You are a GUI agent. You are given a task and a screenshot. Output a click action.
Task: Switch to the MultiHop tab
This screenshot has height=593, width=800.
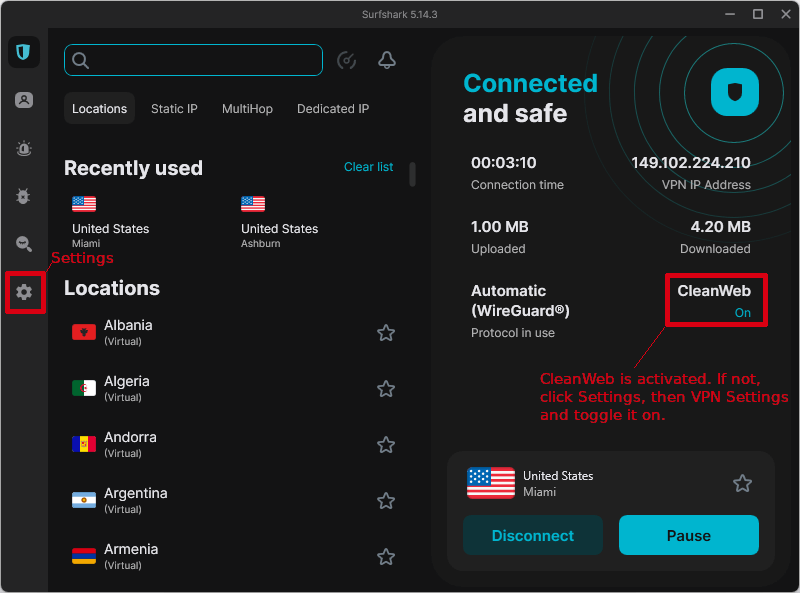247,109
